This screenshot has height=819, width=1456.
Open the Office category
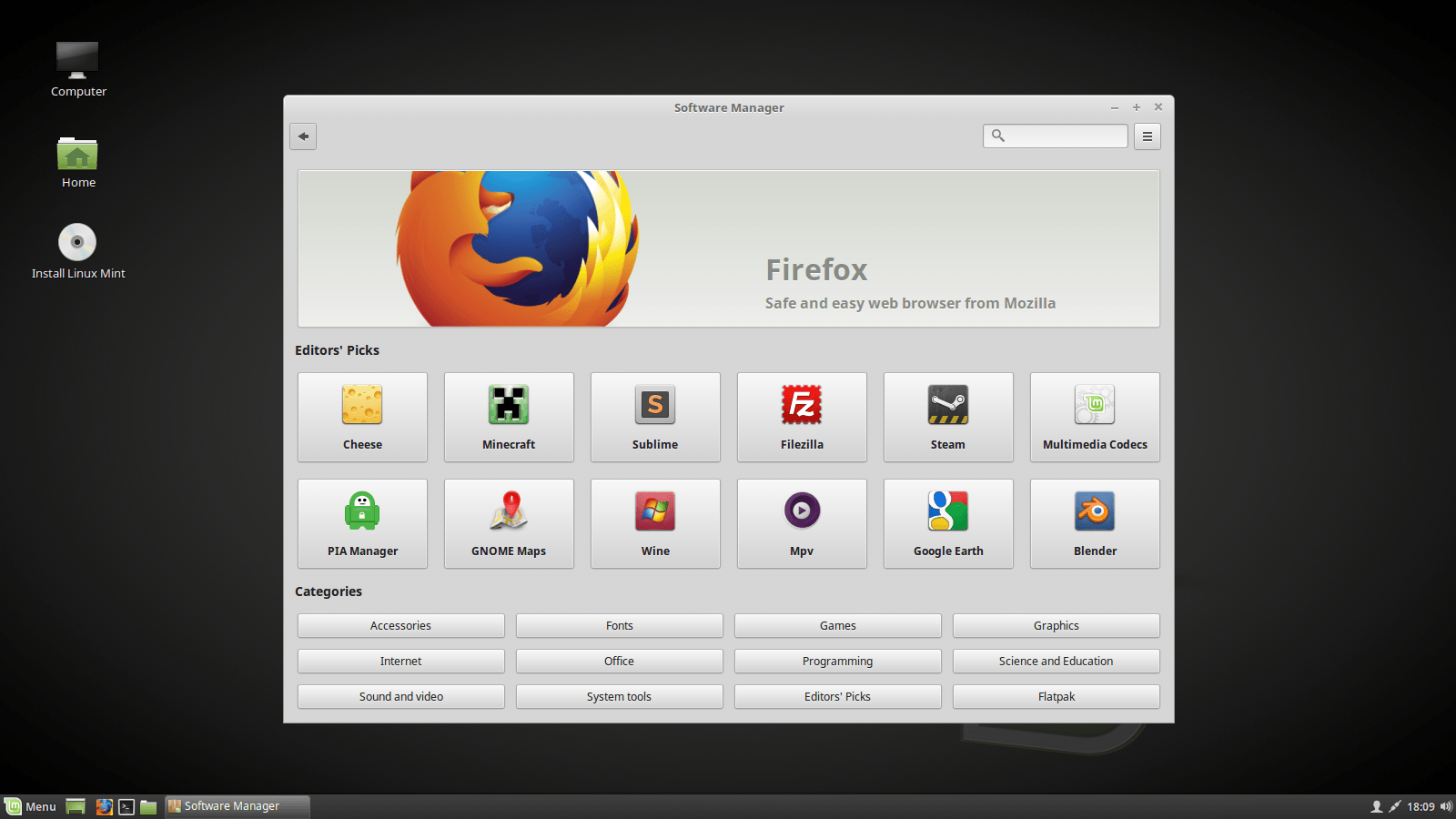[620, 661]
